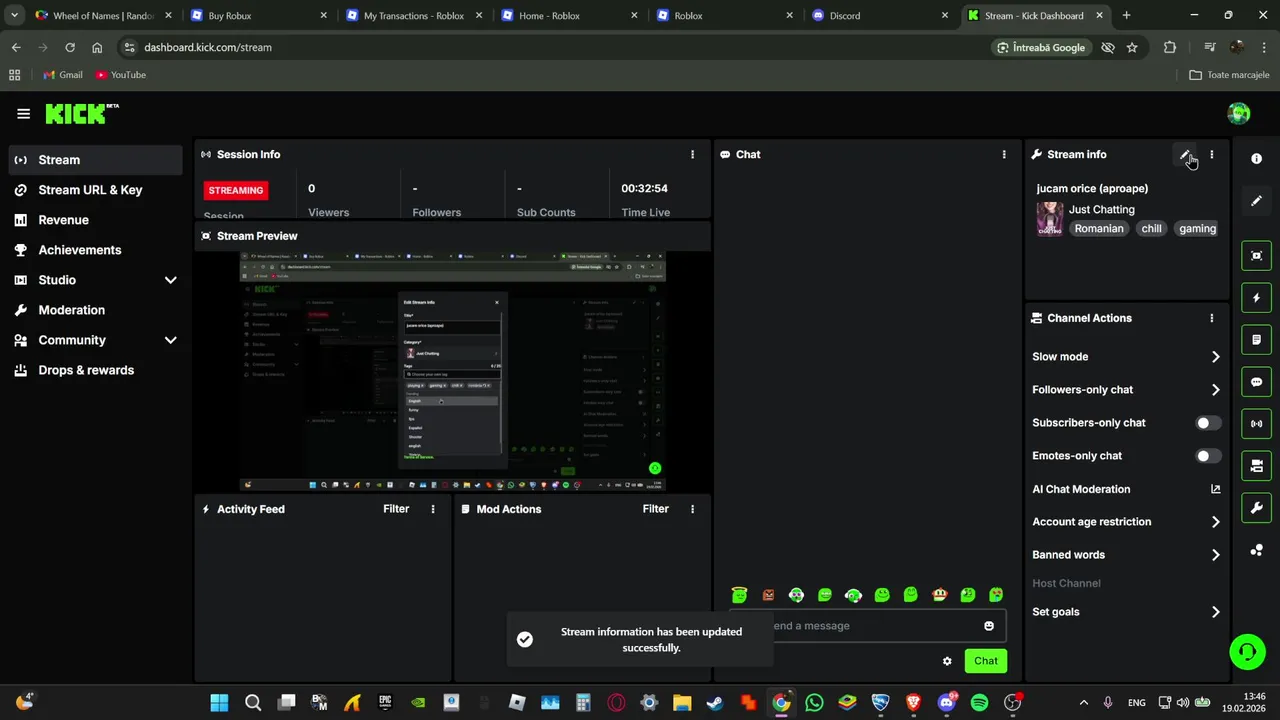Open the Kick hamburger menu
This screenshot has height=720, width=1280.
23,114
